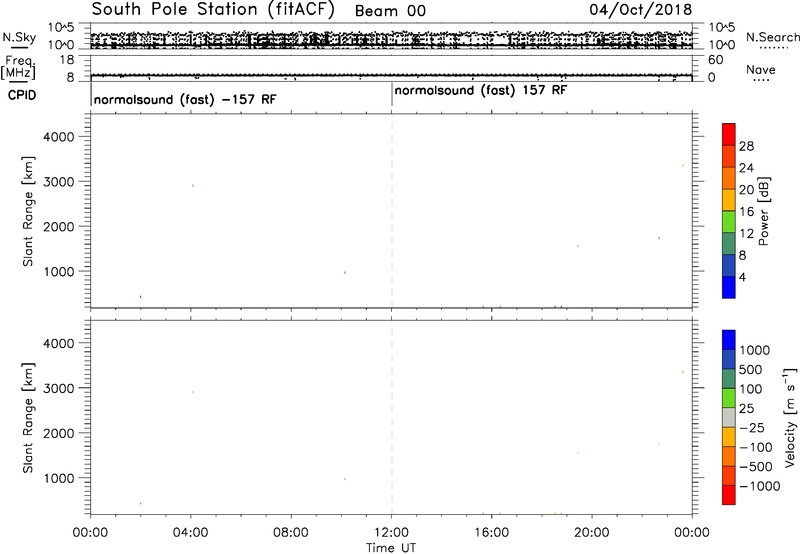Click the "16:00" time tick label
The width and height of the screenshot is (800, 554).
[x=491, y=533]
